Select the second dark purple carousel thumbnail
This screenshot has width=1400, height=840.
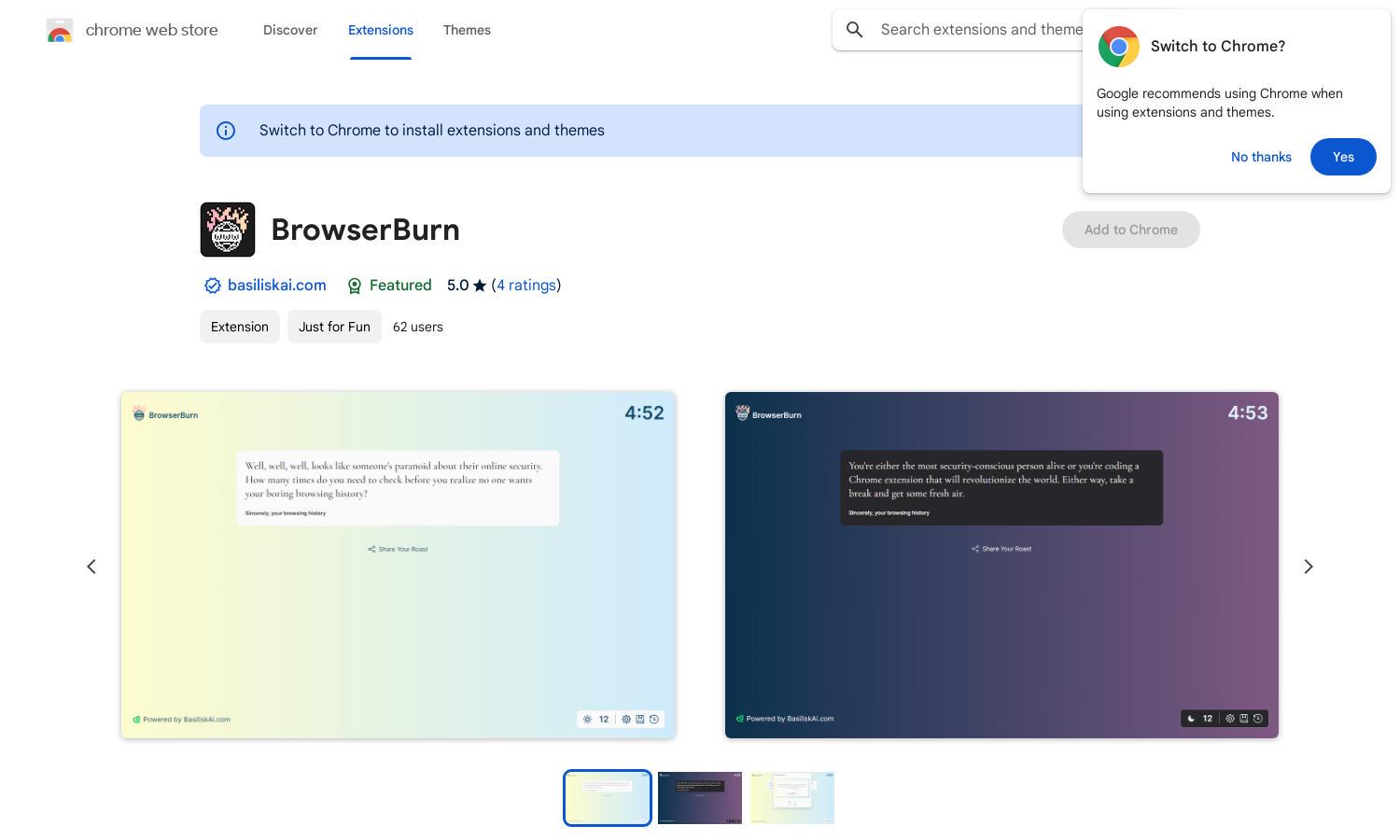[x=700, y=798]
